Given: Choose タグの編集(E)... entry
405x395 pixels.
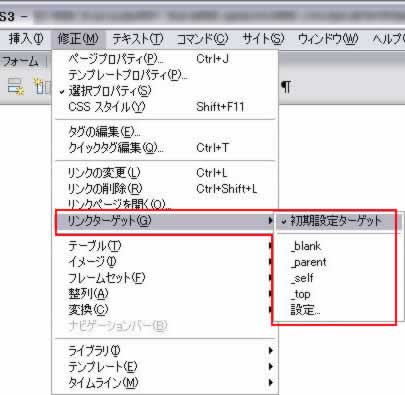Looking at the screenshot, I should (165, 132).
